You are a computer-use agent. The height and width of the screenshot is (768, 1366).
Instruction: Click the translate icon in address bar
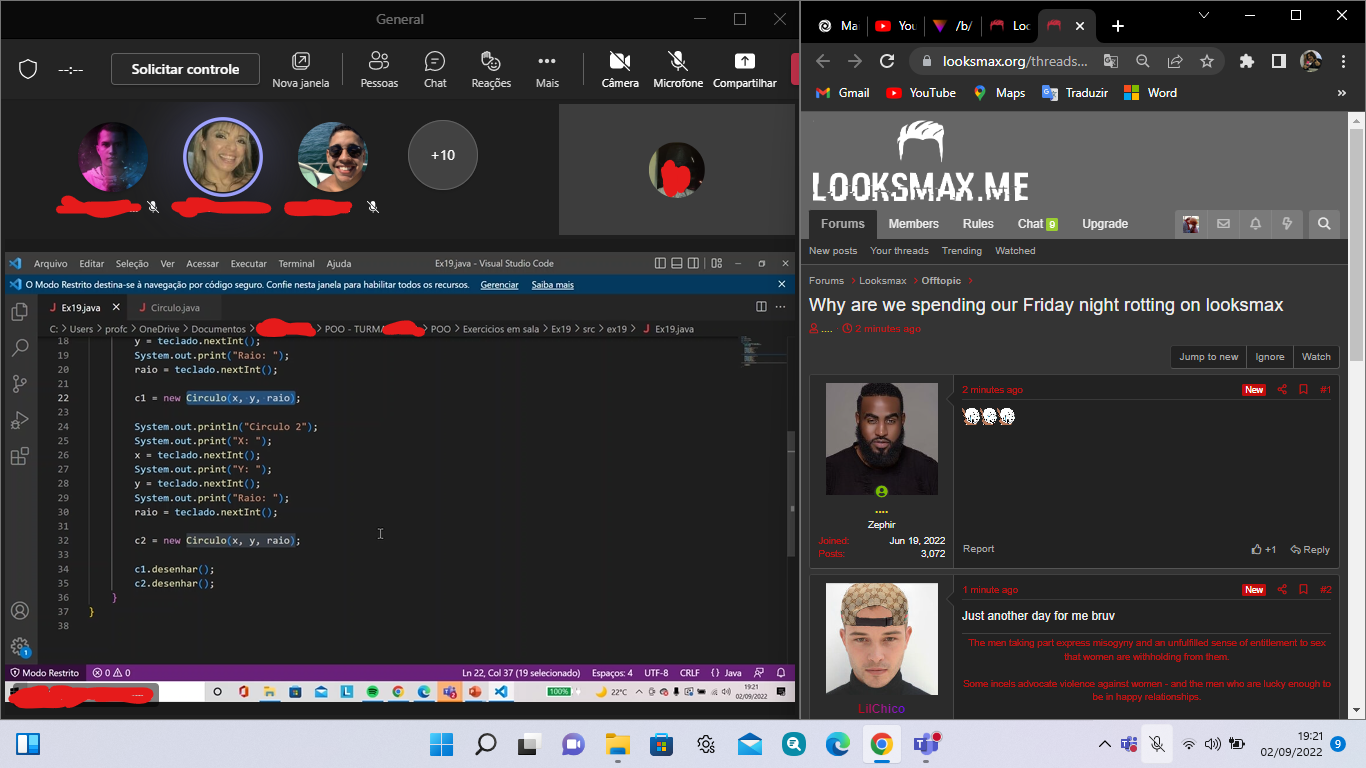[1111, 61]
